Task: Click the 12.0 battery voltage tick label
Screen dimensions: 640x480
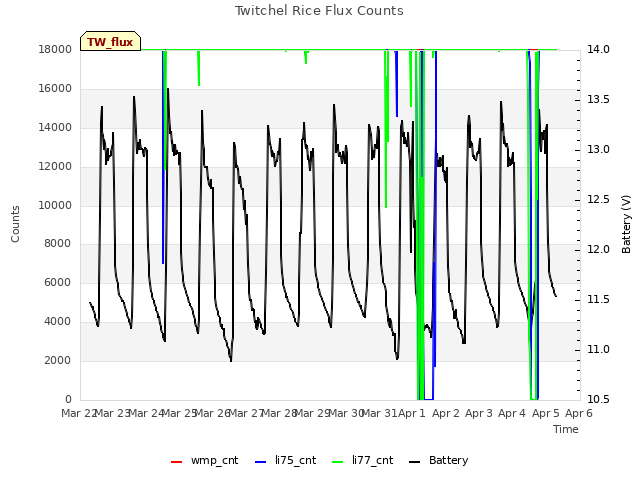Action: 598,249
